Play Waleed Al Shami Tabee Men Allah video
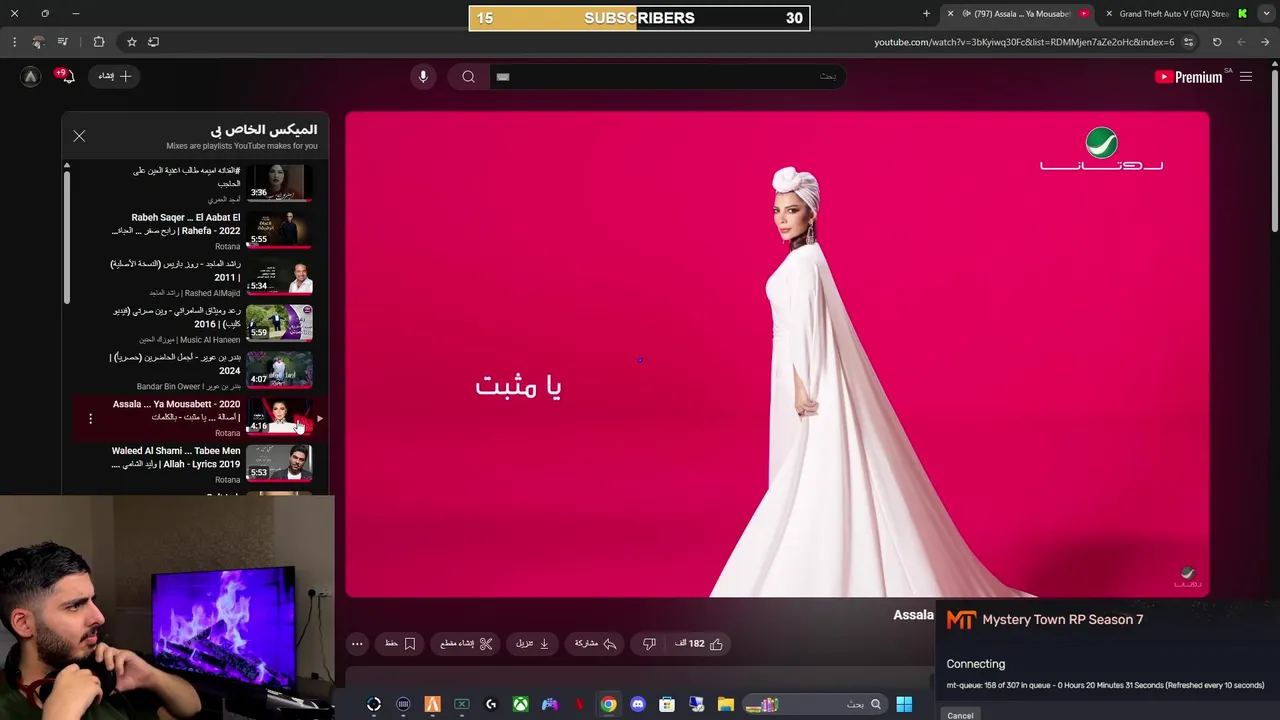Viewport: 1280px width, 720px height. (279, 465)
